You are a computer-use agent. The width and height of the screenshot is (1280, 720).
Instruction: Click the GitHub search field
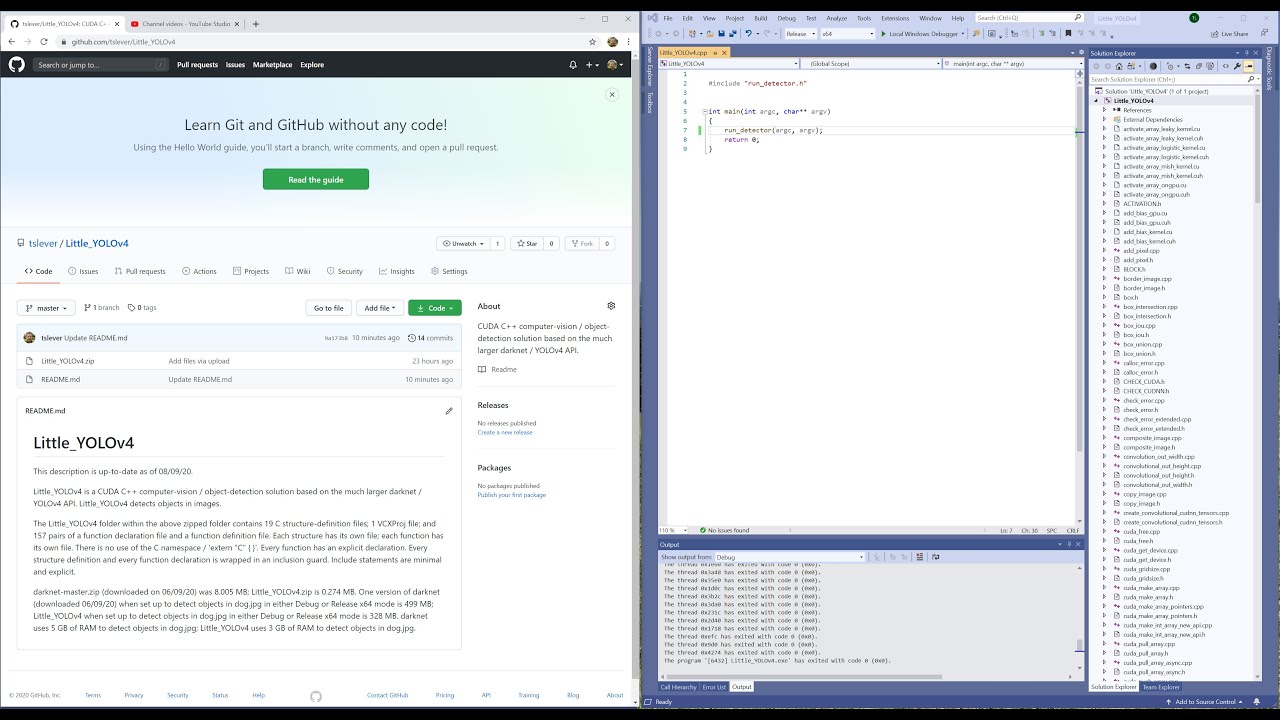101,65
